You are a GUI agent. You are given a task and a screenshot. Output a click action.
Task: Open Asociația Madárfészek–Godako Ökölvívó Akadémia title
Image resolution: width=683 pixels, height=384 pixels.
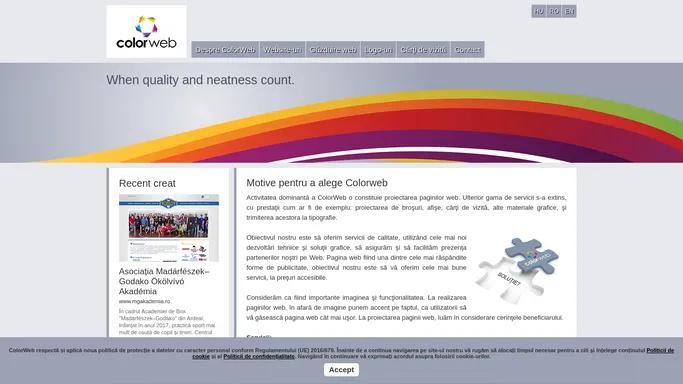[x=164, y=281]
